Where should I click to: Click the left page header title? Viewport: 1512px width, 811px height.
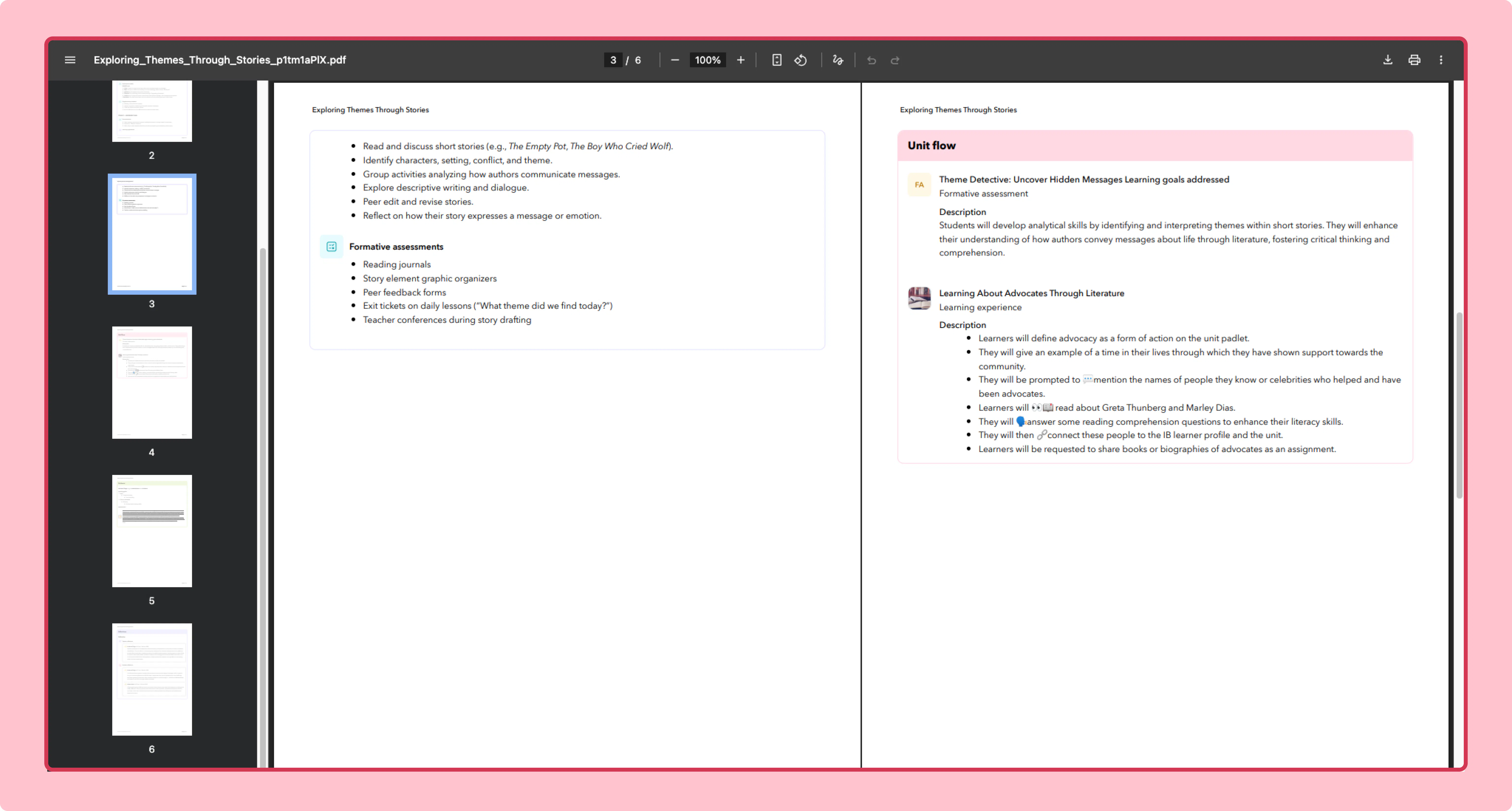click(x=370, y=110)
